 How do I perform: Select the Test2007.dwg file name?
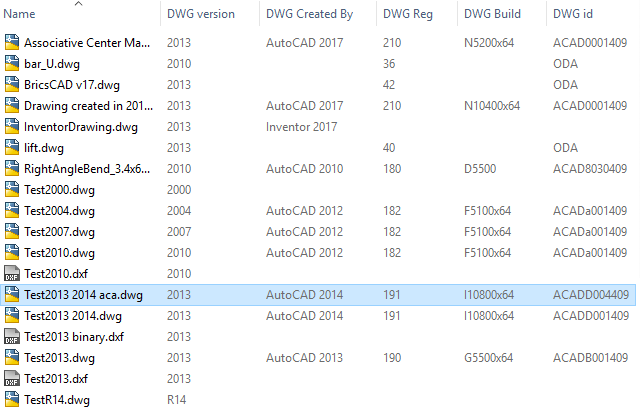pyautogui.click(x=59, y=232)
